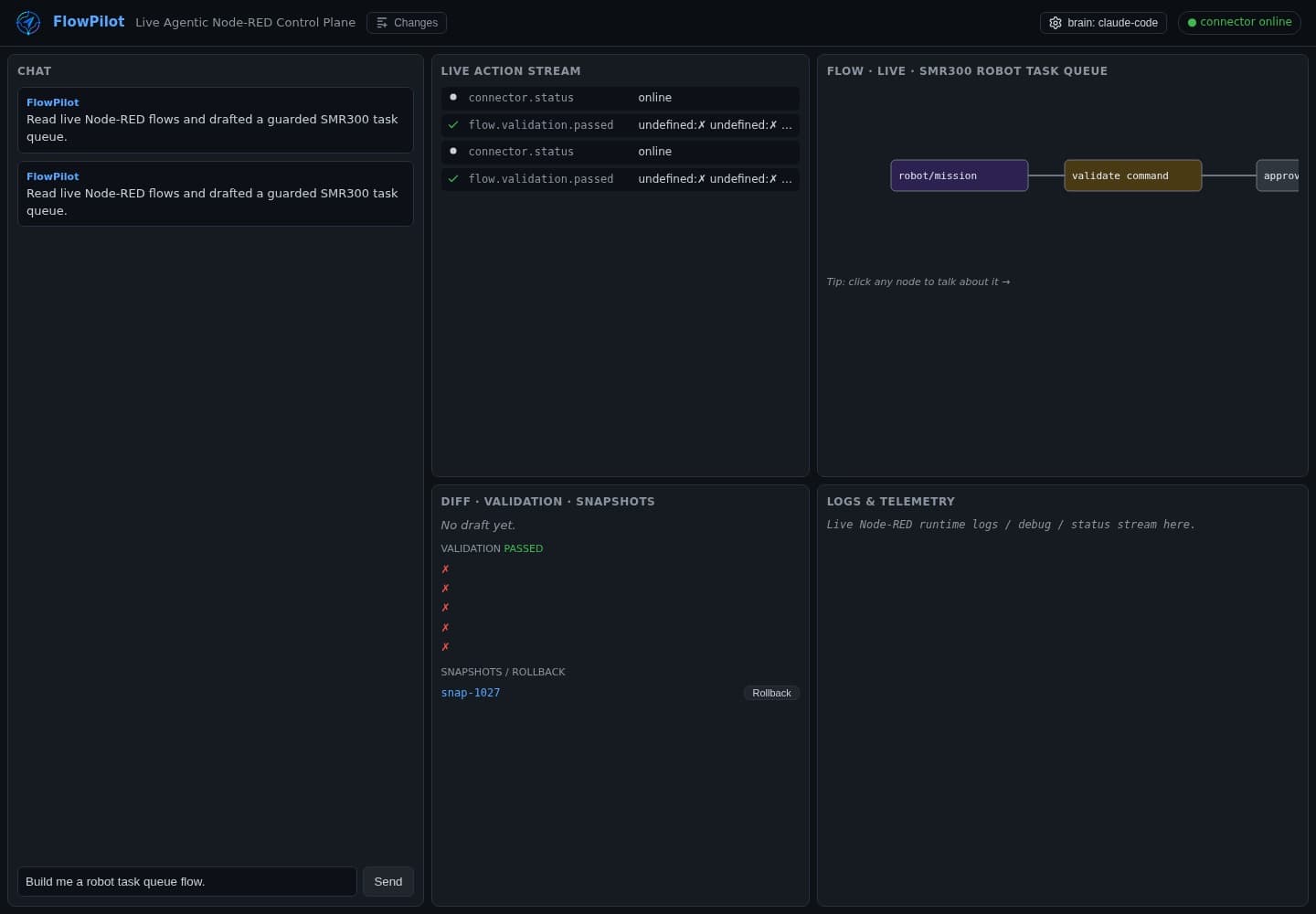Click the 'No draft yet.' text
This screenshot has width=1316, height=914.
pyautogui.click(x=478, y=526)
